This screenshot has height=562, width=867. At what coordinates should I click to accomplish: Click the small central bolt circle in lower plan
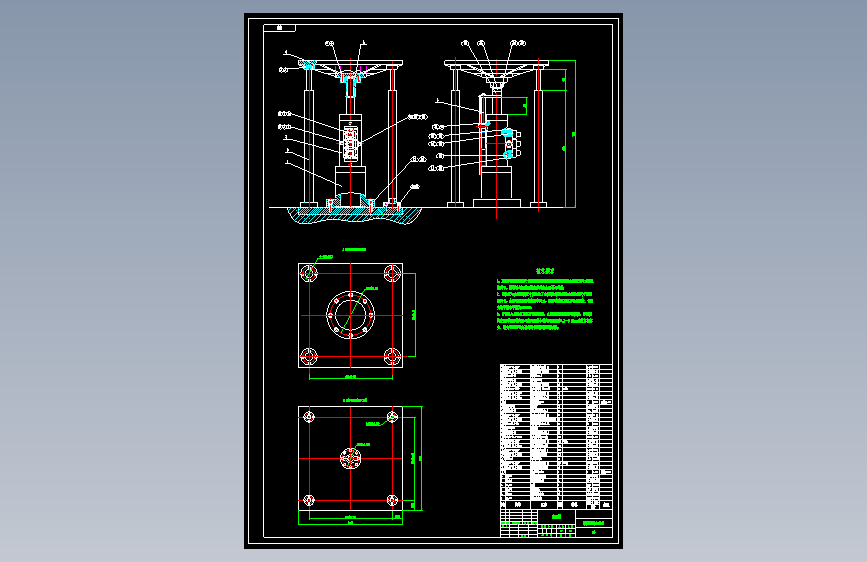pos(351,458)
